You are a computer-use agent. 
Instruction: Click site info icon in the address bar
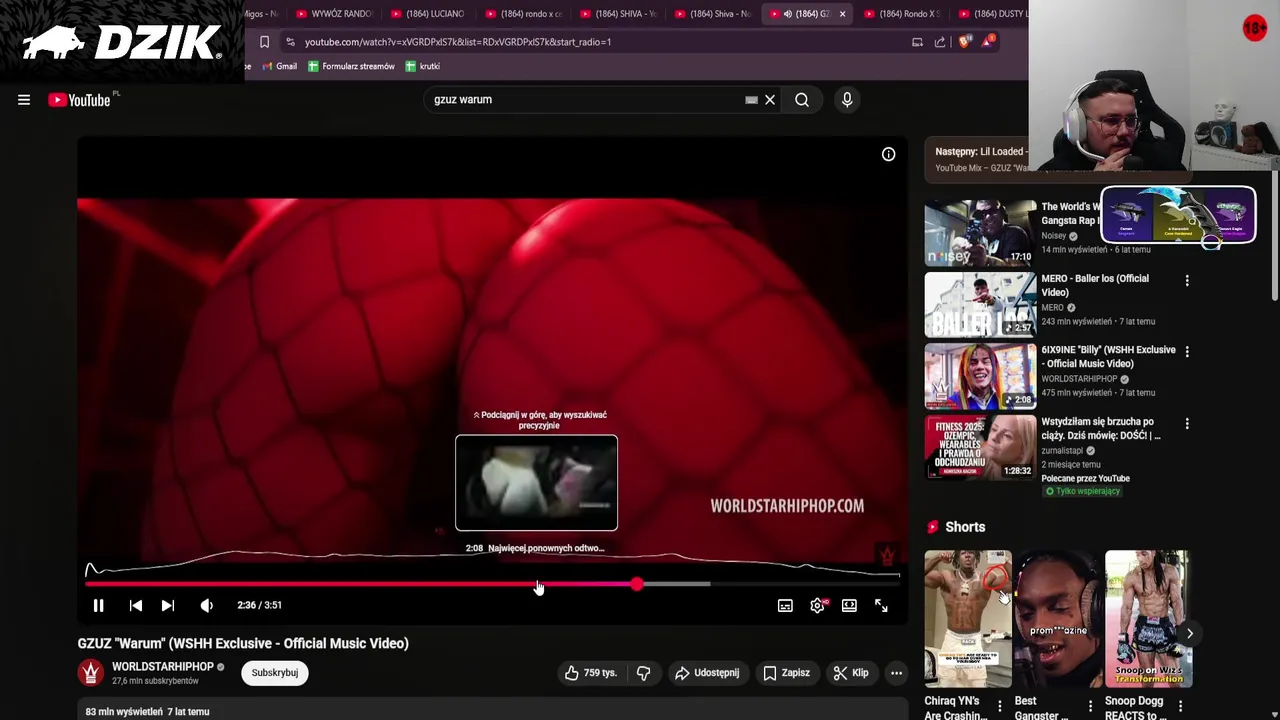[x=290, y=42]
